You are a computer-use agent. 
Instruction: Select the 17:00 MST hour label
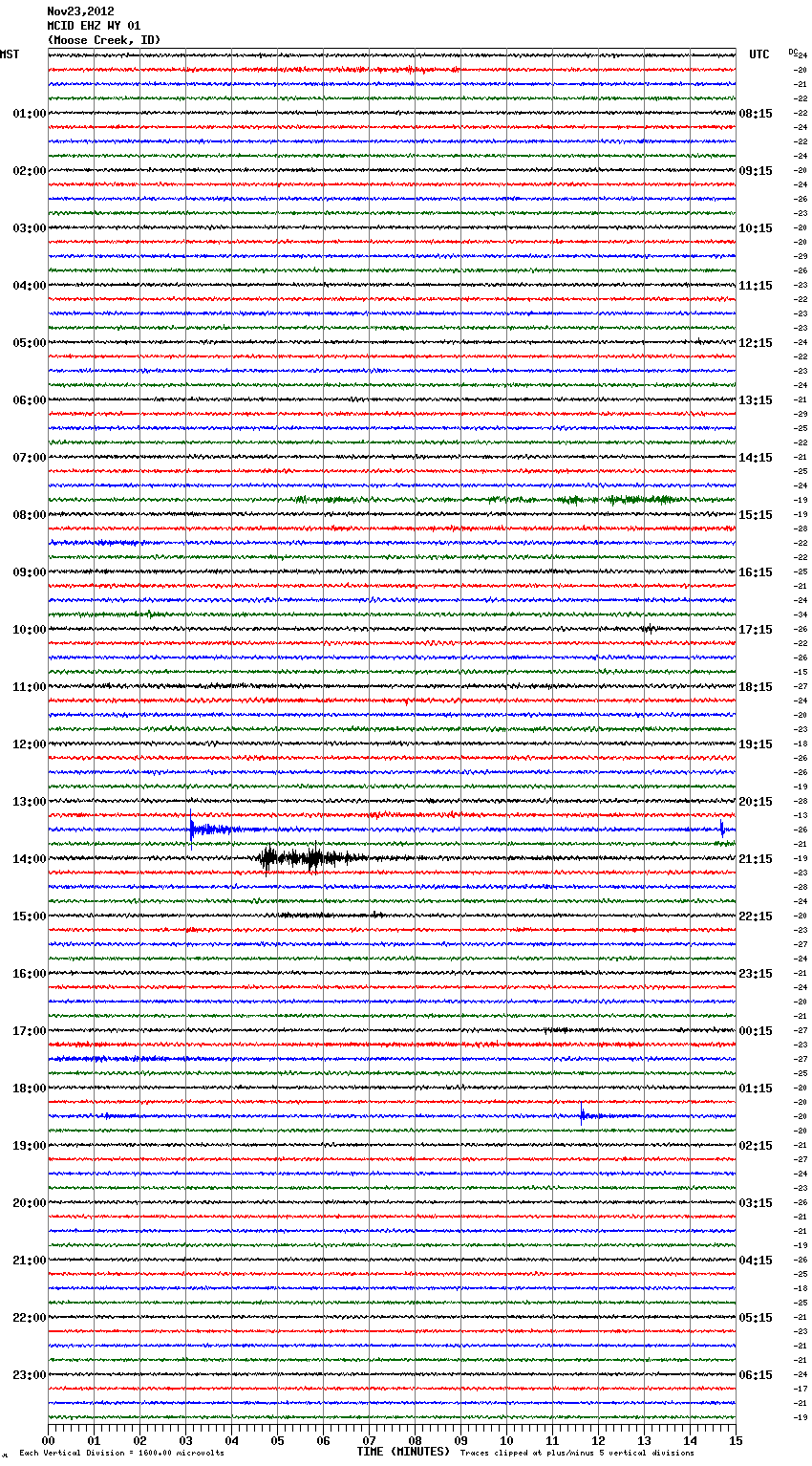coord(30,1031)
